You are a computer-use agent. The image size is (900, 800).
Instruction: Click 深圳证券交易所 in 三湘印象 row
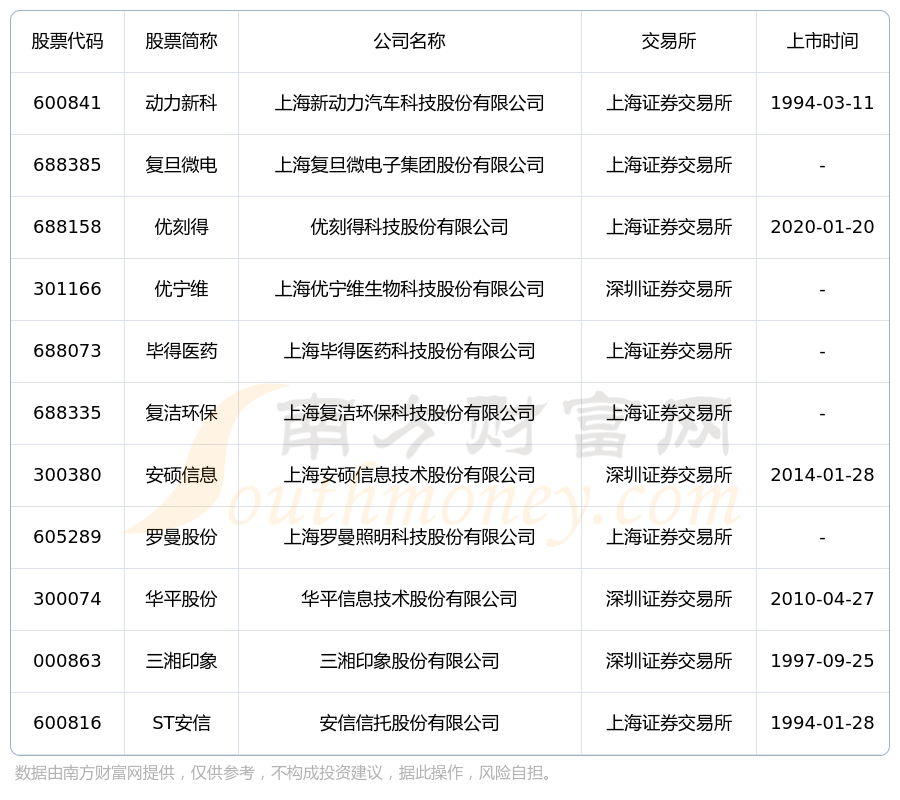669,661
